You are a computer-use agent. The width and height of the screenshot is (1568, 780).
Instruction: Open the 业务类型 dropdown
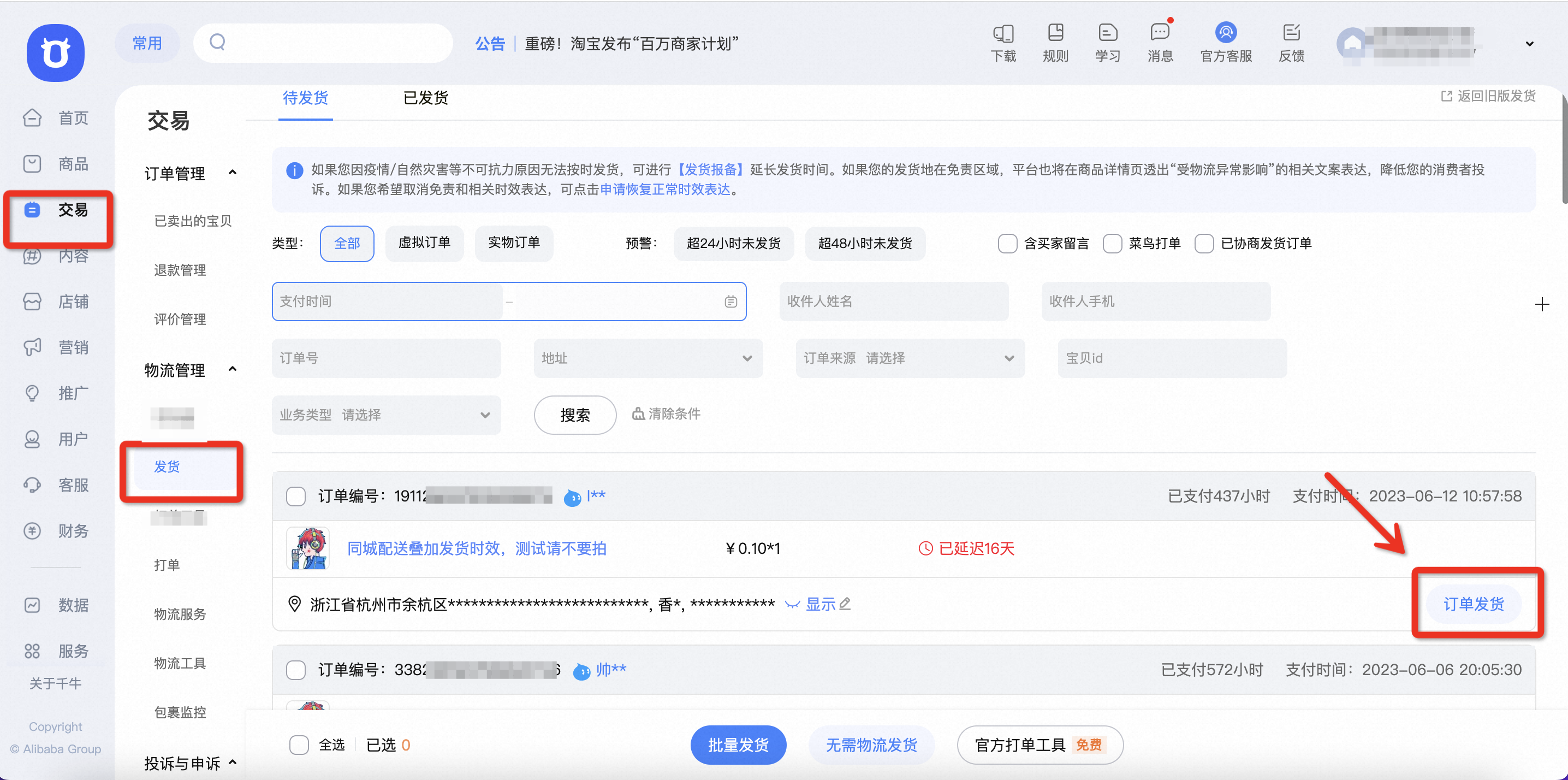click(386, 415)
